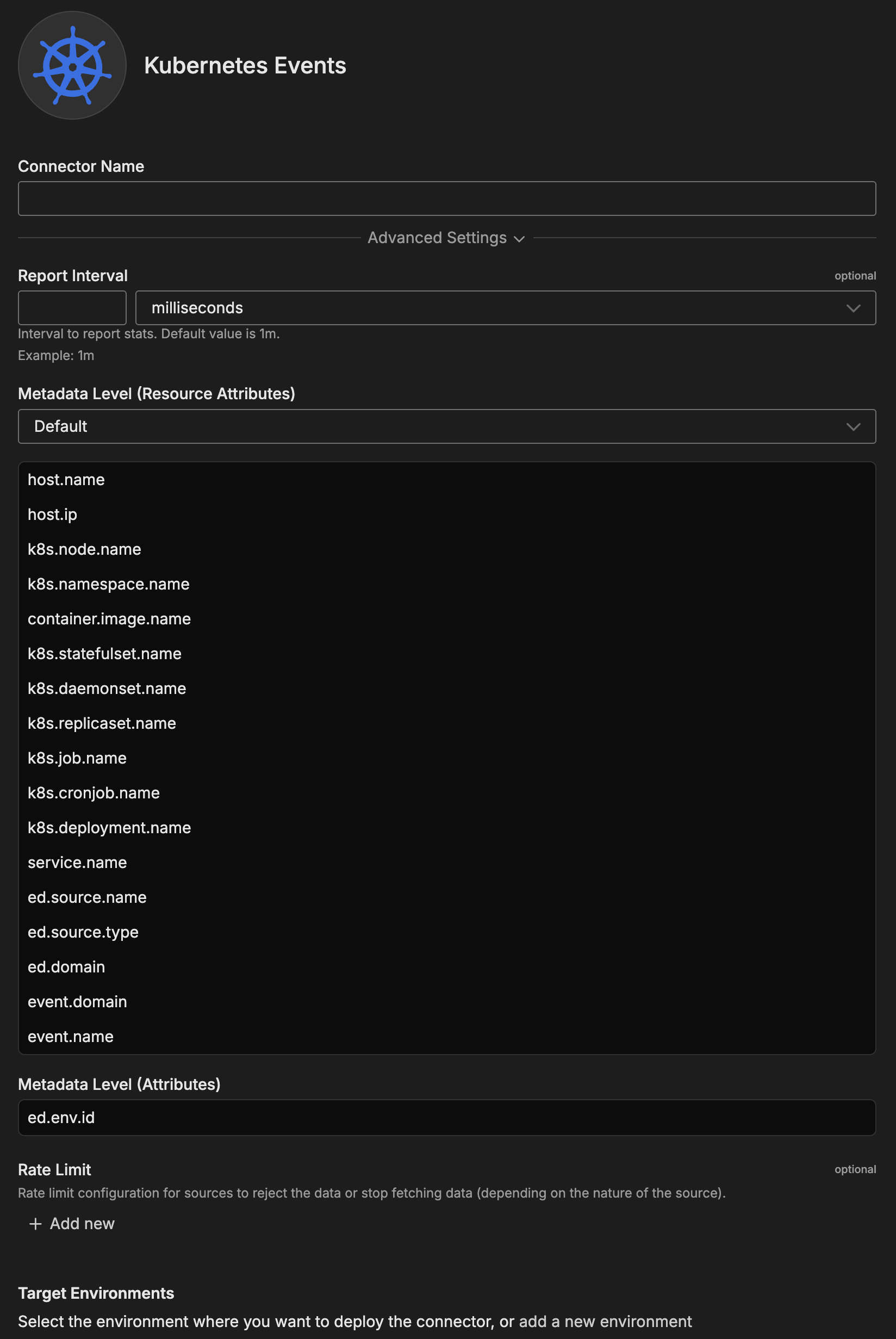Select host.name resource attribute
The image size is (896, 1339).
(x=66, y=480)
